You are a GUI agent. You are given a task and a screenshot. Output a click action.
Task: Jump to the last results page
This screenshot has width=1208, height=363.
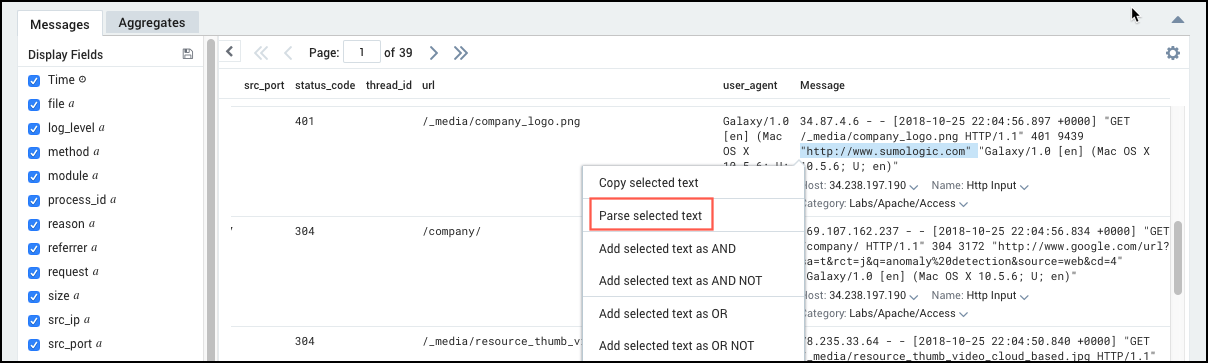point(461,52)
